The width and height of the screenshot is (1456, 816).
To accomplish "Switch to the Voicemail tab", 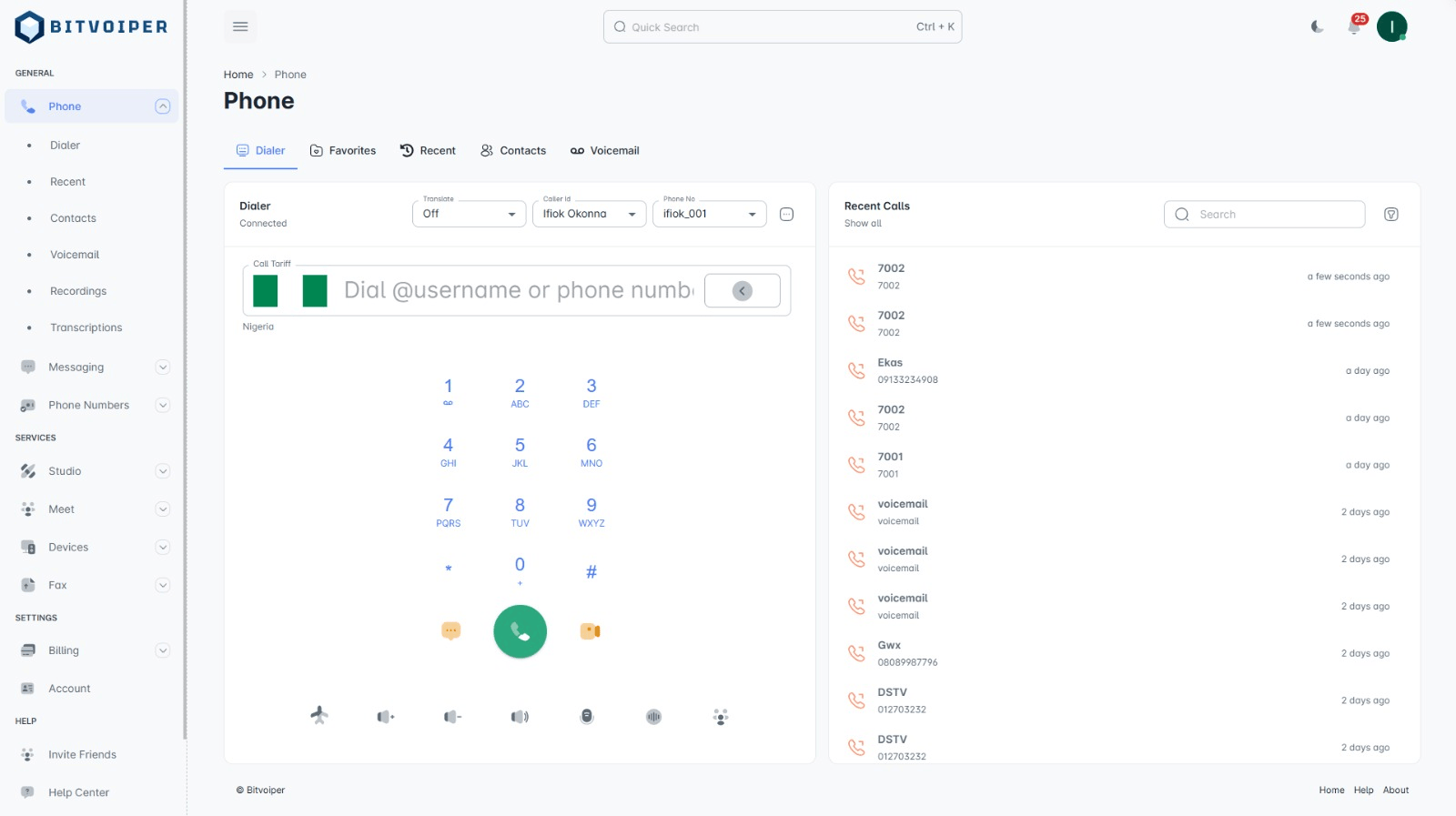I will click(605, 151).
